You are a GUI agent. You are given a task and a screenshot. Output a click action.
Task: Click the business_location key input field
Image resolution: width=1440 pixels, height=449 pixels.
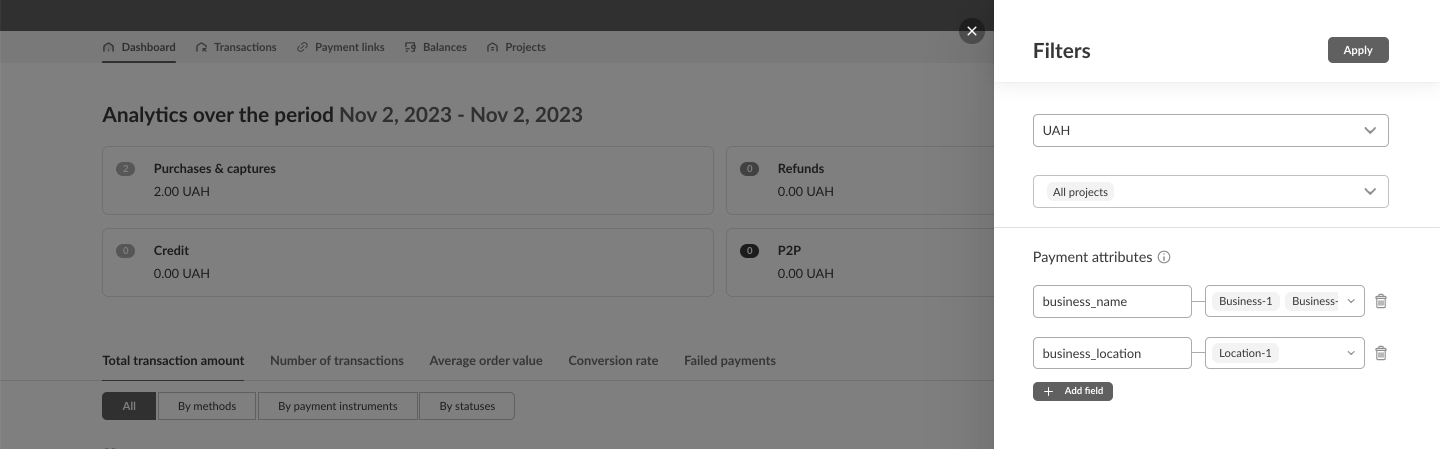(x=1111, y=353)
